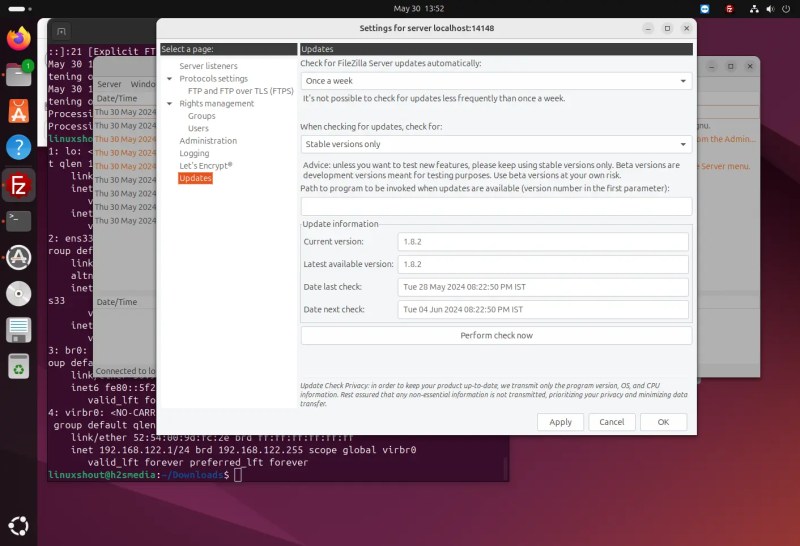The height and width of the screenshot is (546, 800).
Task: Open the power menu tray icon
Action: click(x=786, y=9)
